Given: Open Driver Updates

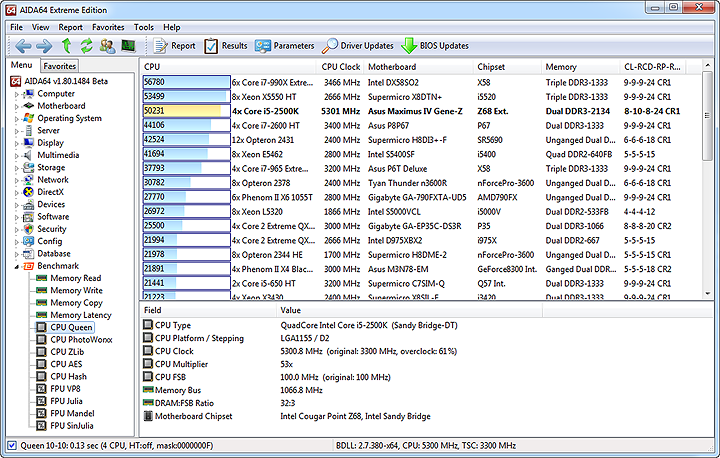Looking at the screenshot, I should [x=358, y=46].
